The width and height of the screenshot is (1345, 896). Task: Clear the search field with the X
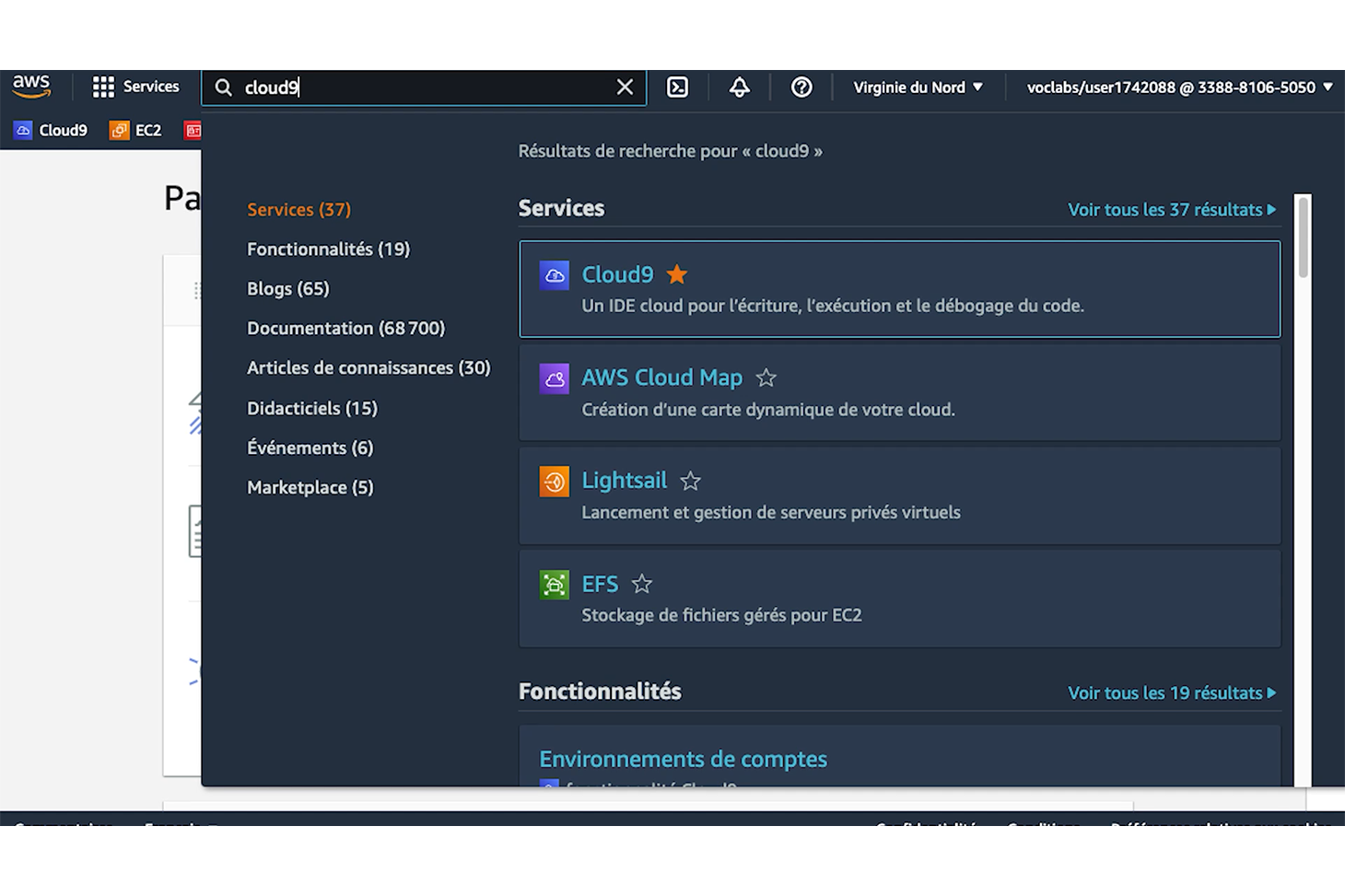tap(625, 87)
